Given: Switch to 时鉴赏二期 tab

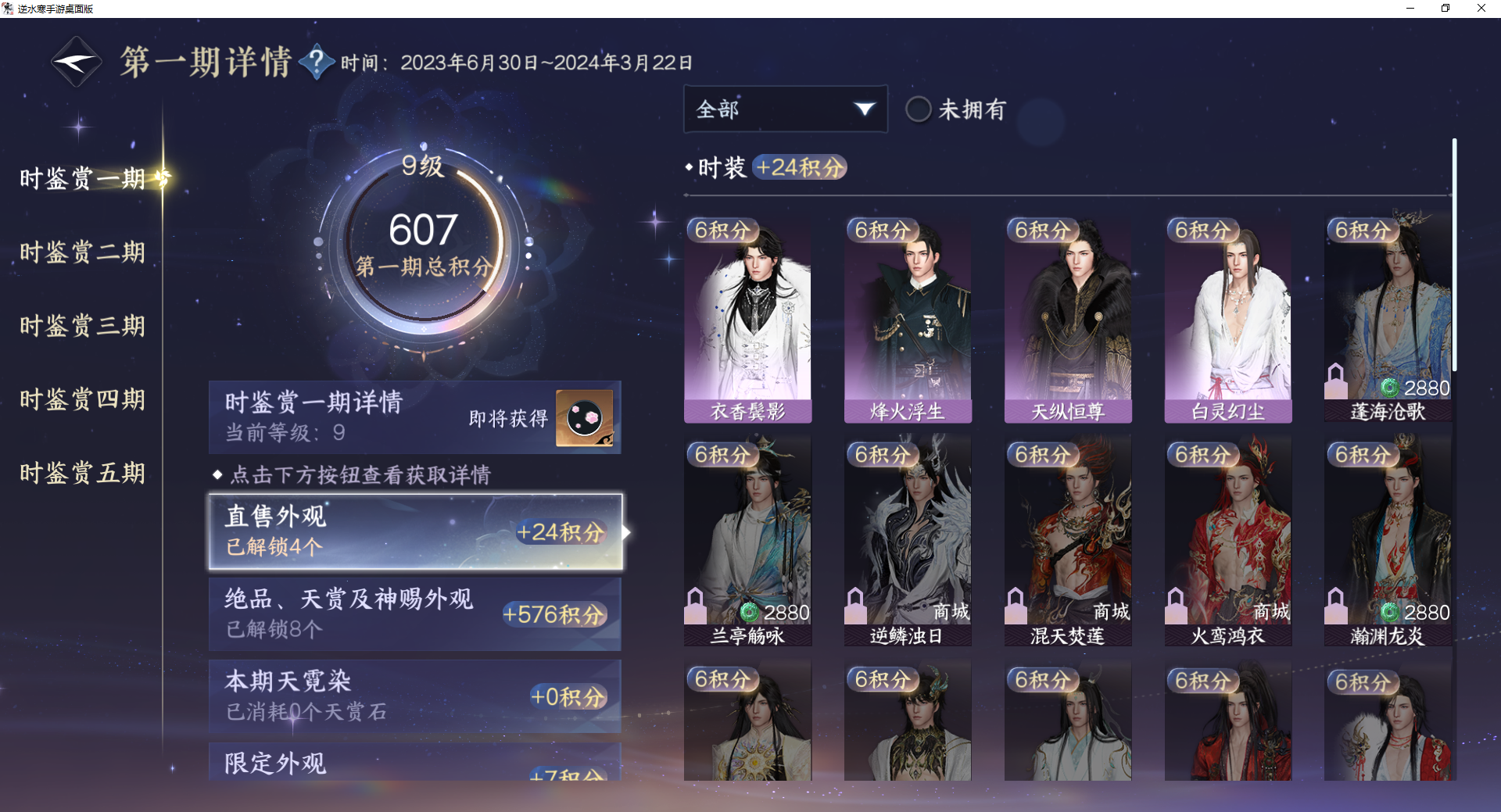Looking at the screenshot, I should (82, 252).
